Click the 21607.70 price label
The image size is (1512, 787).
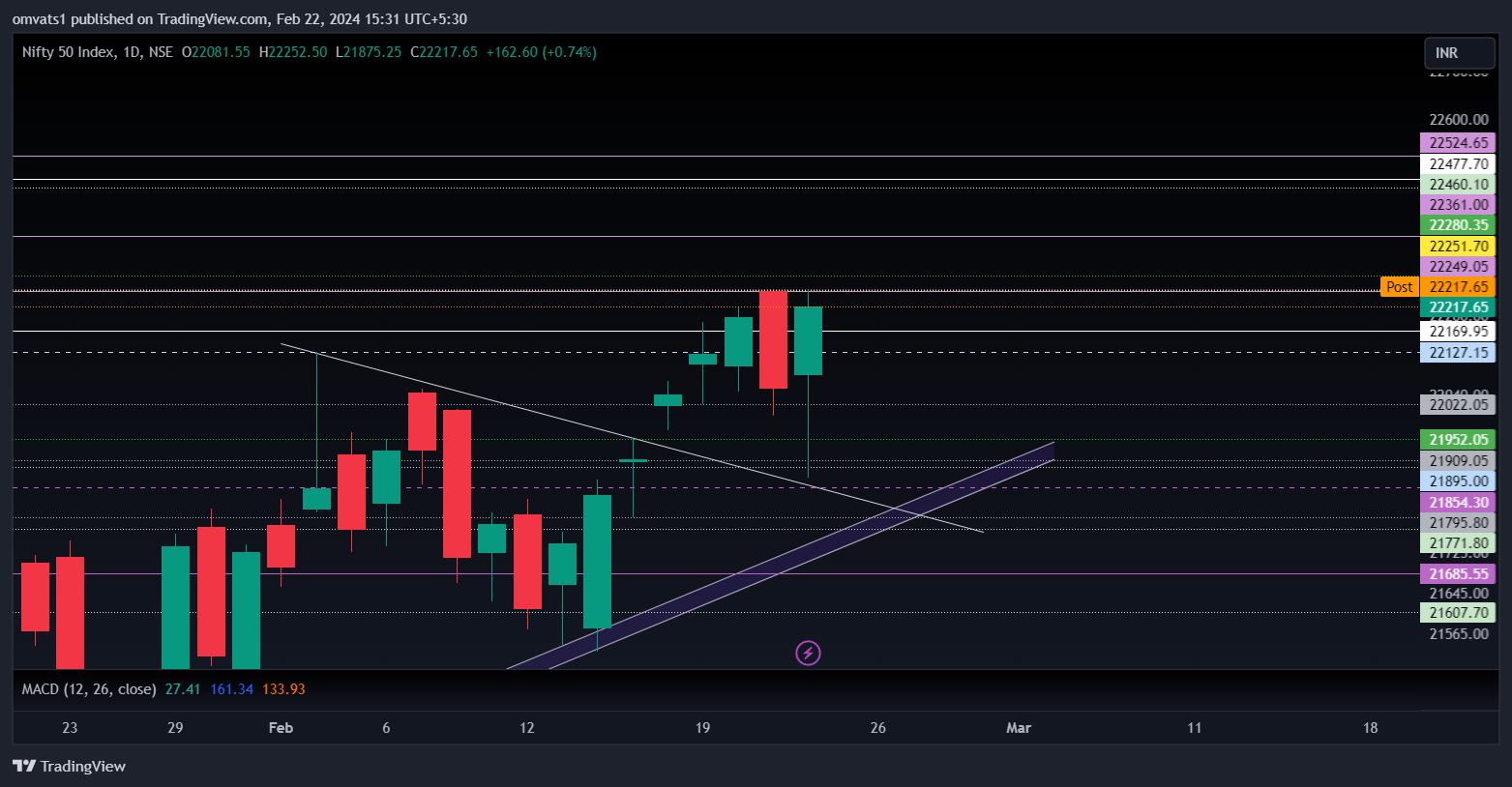click(1458, 613)
